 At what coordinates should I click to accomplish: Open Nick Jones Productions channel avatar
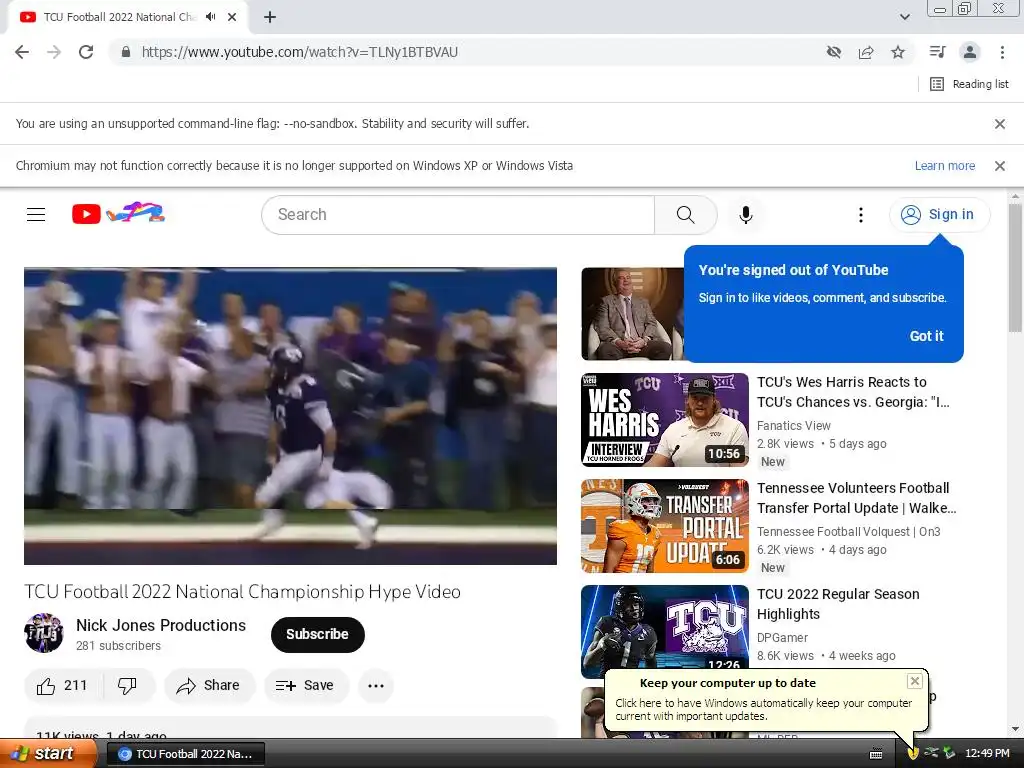coord(44,633)
